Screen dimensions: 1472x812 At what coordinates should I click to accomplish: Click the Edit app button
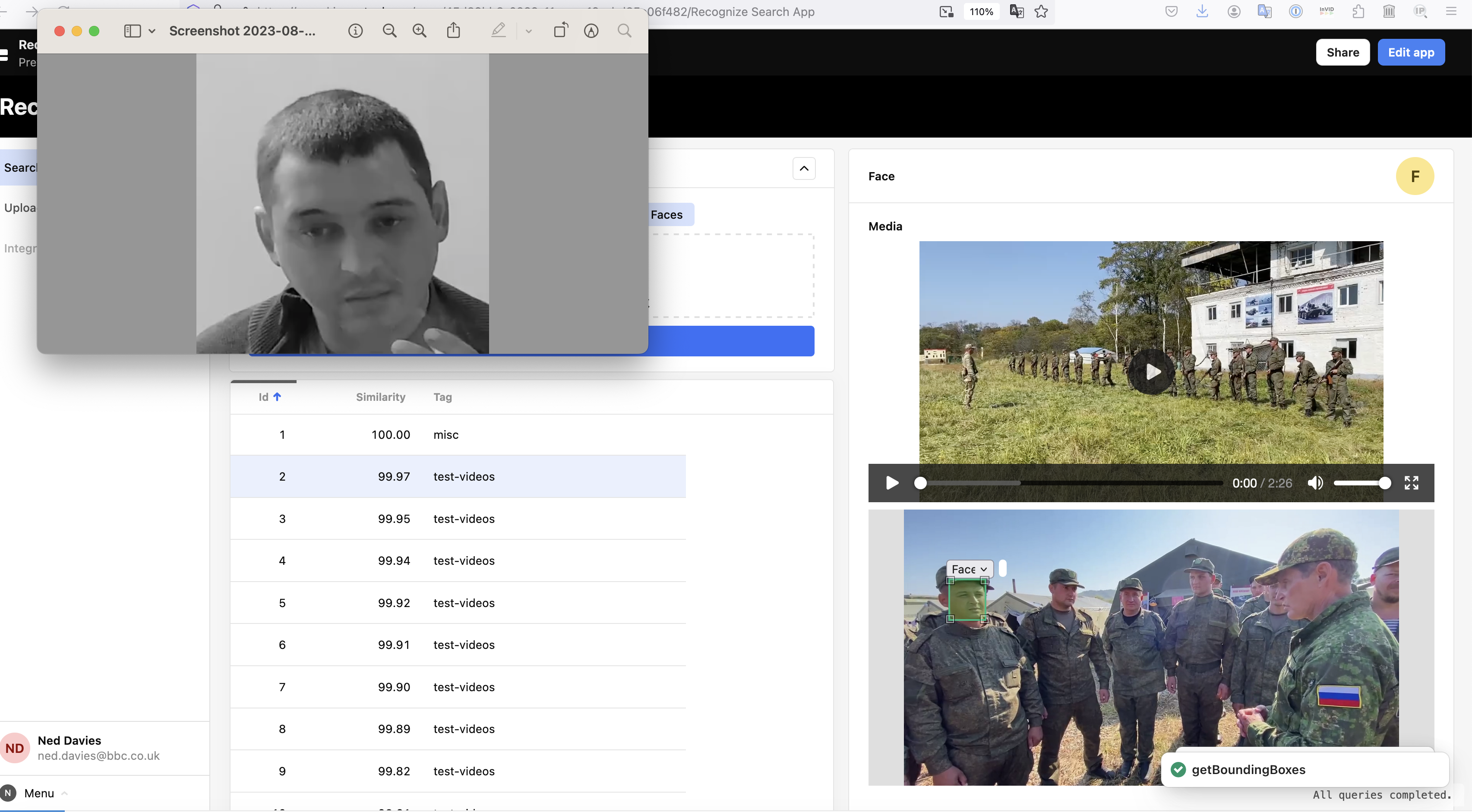tap(1411, 53)
